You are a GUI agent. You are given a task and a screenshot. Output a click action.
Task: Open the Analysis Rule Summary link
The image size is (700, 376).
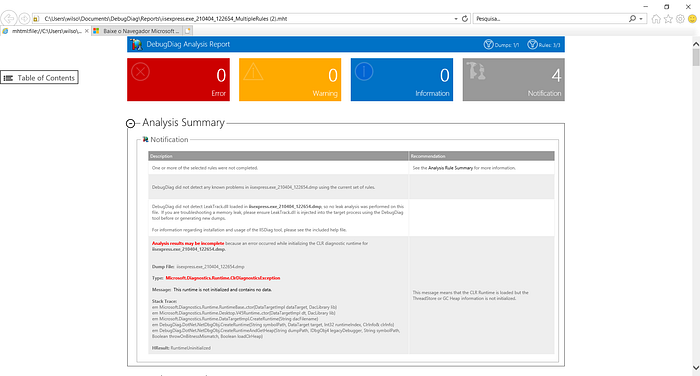pos(450,168)
